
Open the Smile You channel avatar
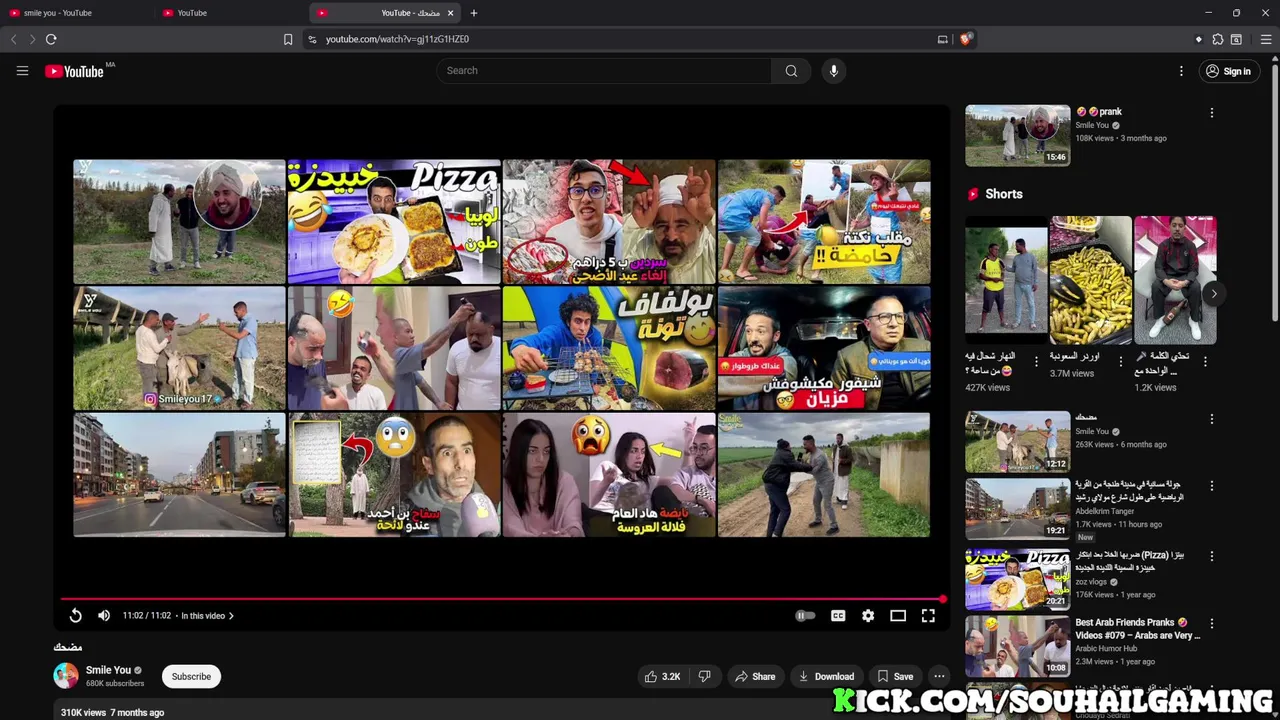click(66, 676)
